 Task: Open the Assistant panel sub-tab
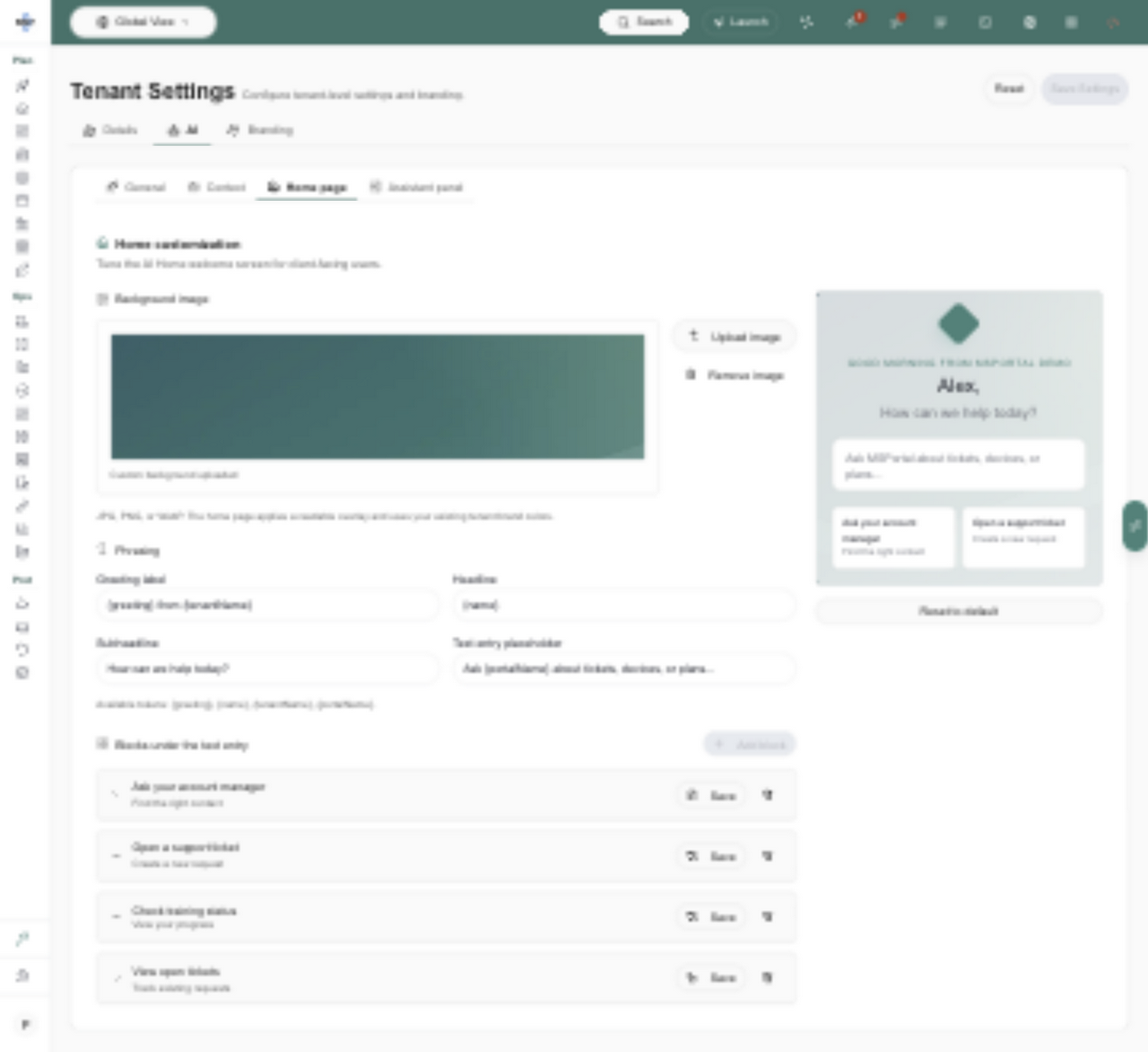(x=416, y=187)
